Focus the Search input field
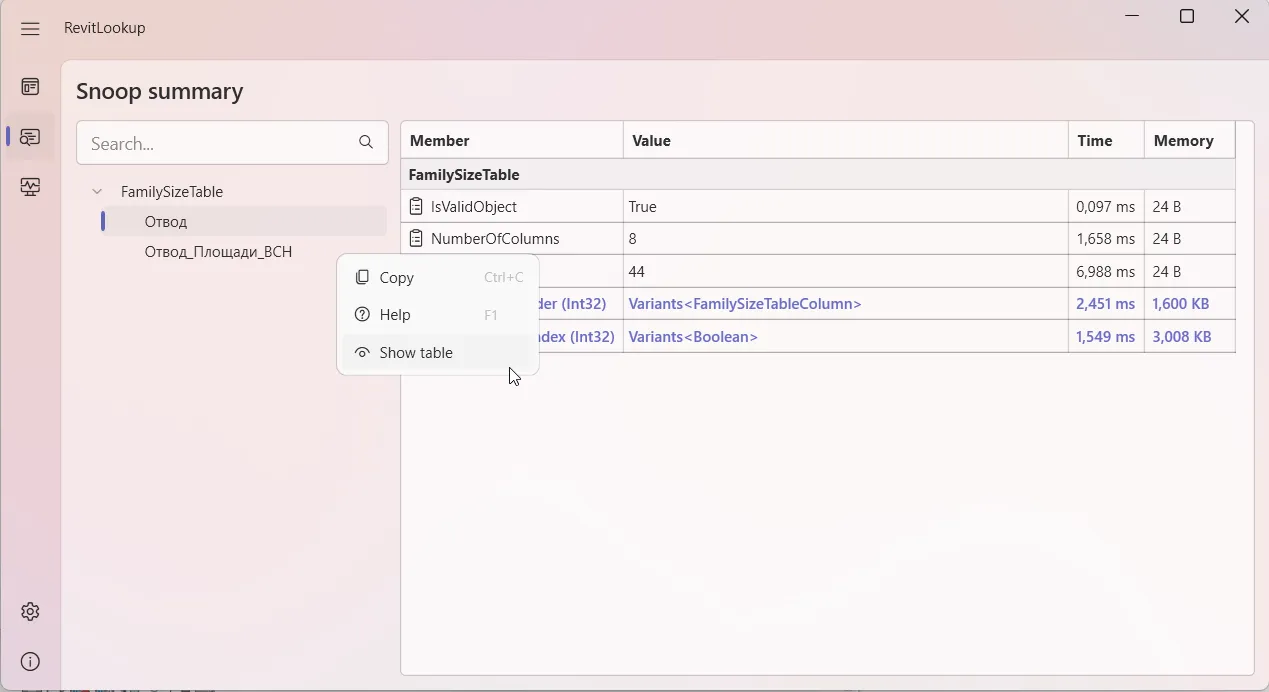This screenshot has width=1269, height=692. (232, 143)
